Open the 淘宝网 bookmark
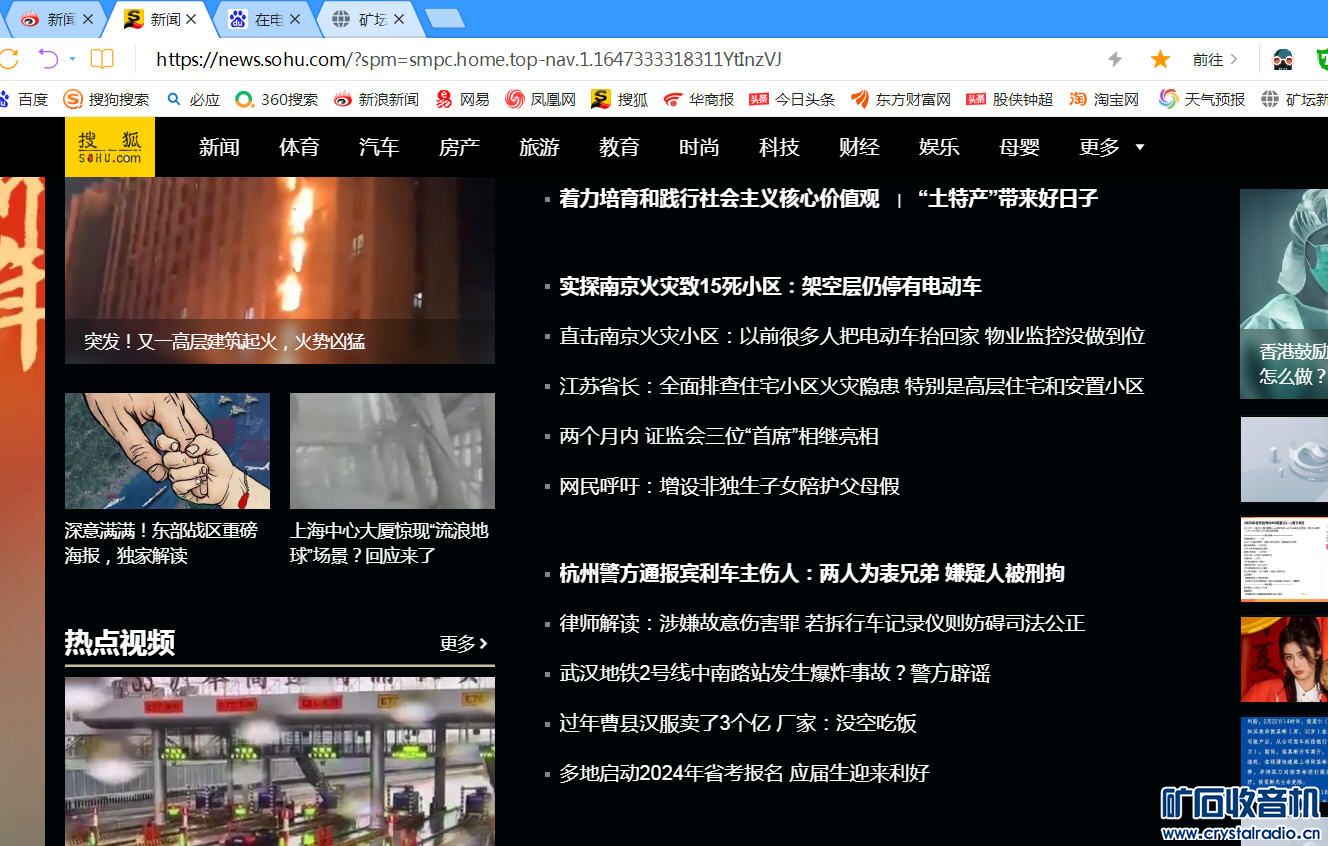This screenshot has height=846, width=1328. (1104, 99)
